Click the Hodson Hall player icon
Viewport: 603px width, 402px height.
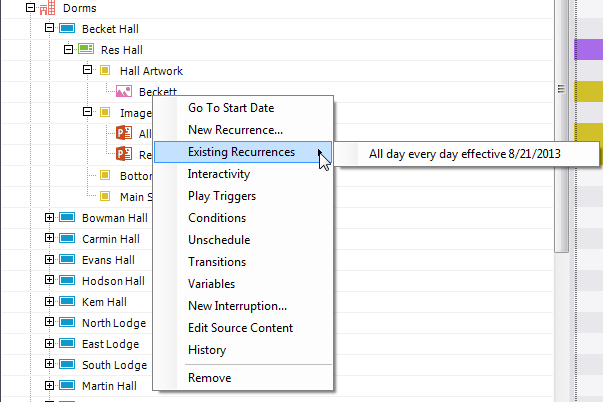(x=67, y=280)
